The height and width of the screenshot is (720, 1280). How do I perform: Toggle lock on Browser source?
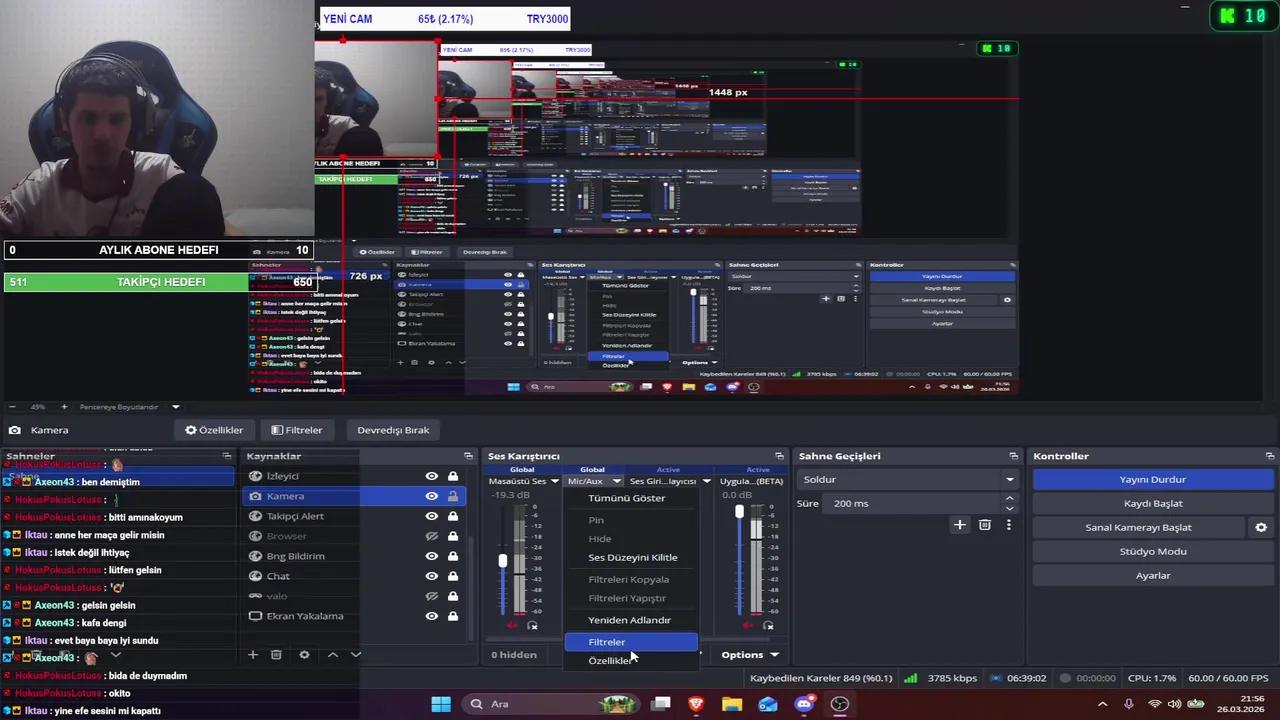click(x=453, y=536)
